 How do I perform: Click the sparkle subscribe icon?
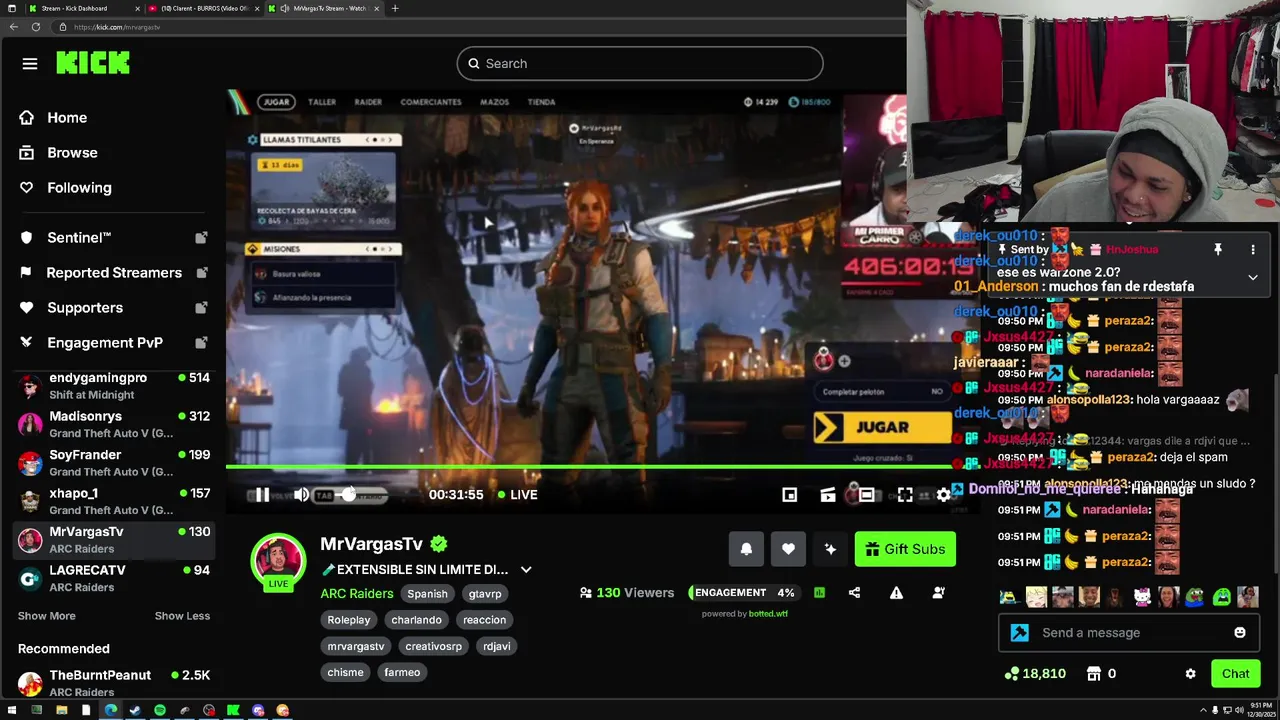(830, 549)
